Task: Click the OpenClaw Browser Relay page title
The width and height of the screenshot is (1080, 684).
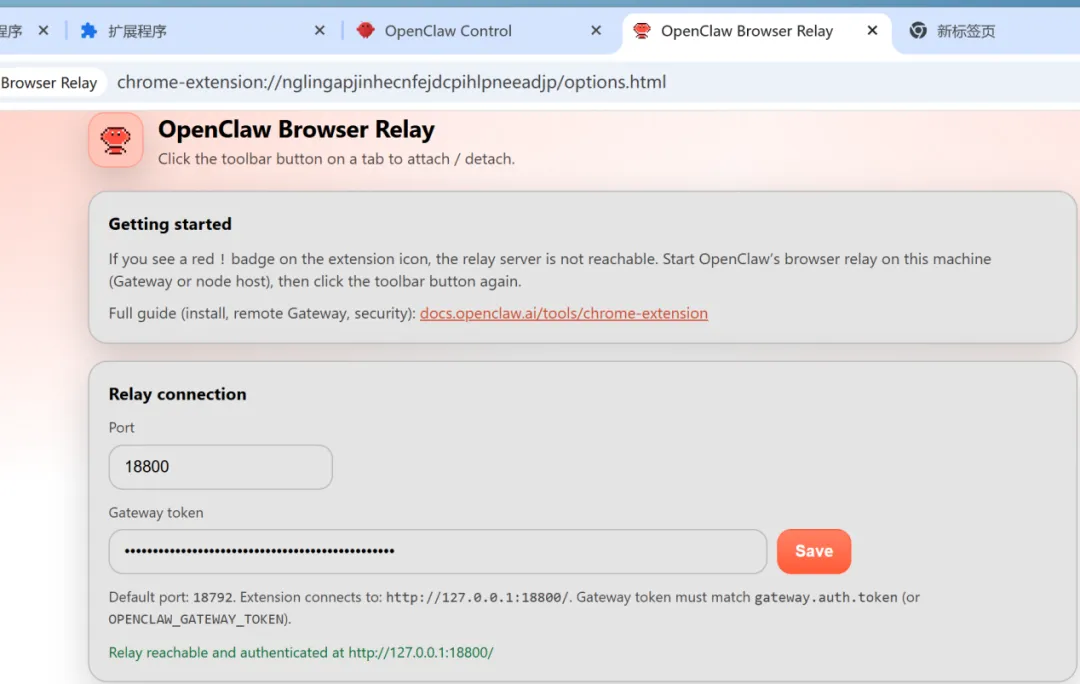Action: click(x=296, y=129)
